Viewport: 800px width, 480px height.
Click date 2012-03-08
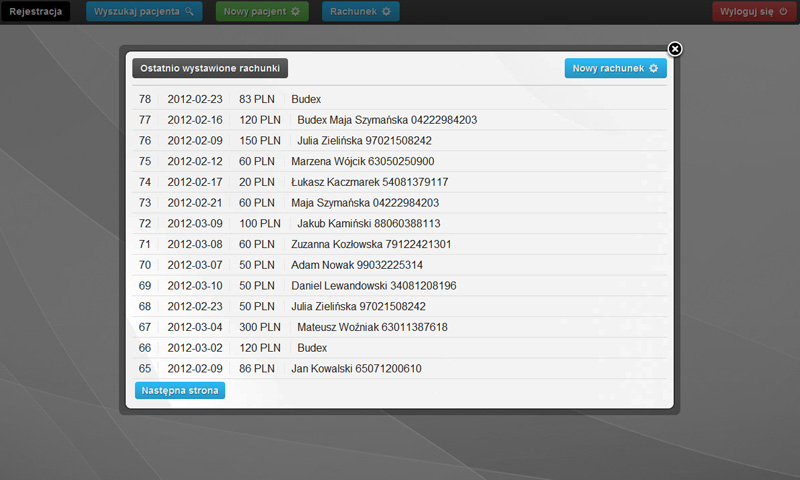pyautogui.click(x=195, y=244)
